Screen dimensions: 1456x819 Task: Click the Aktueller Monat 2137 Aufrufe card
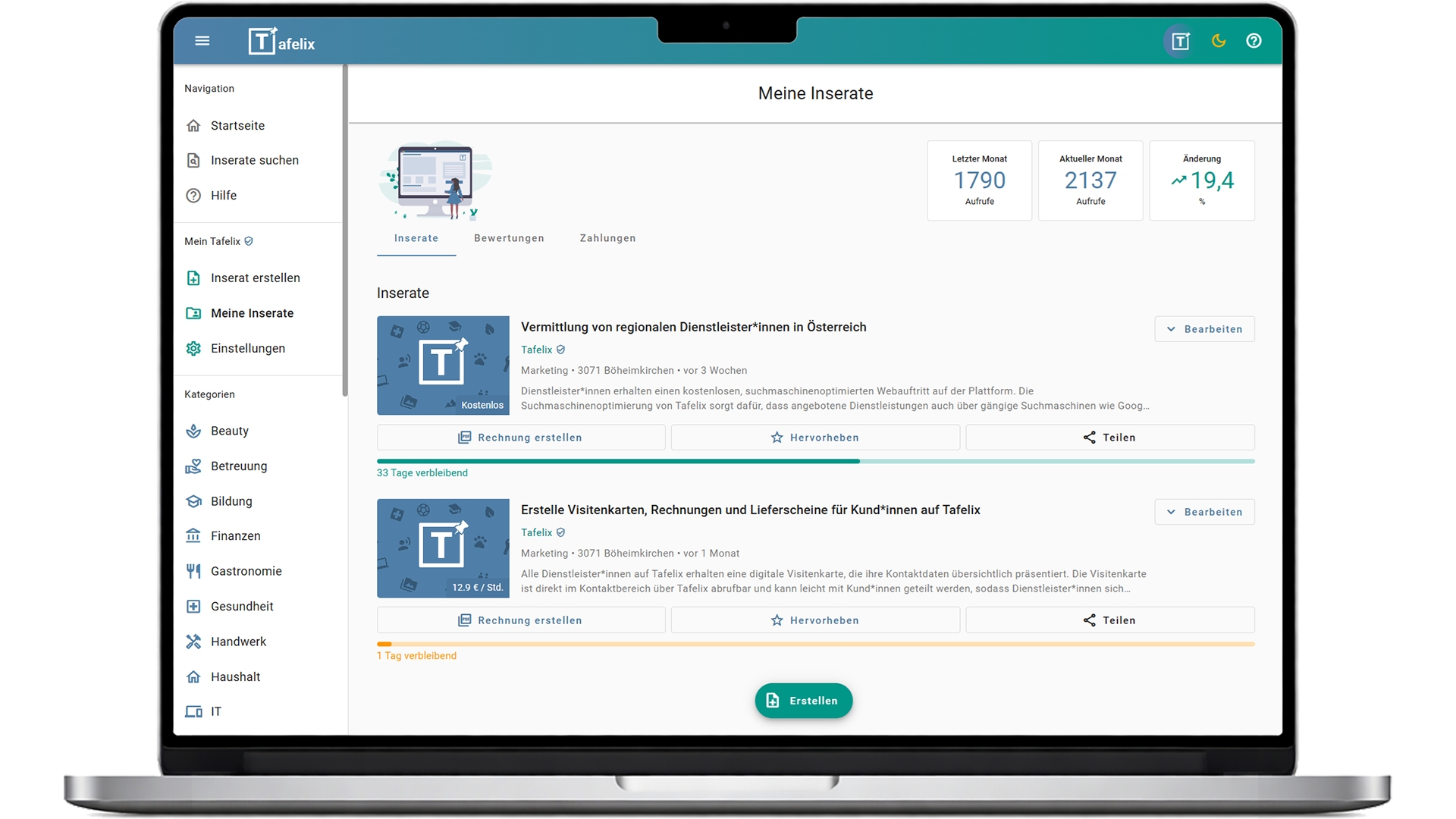coord(1090,180)
